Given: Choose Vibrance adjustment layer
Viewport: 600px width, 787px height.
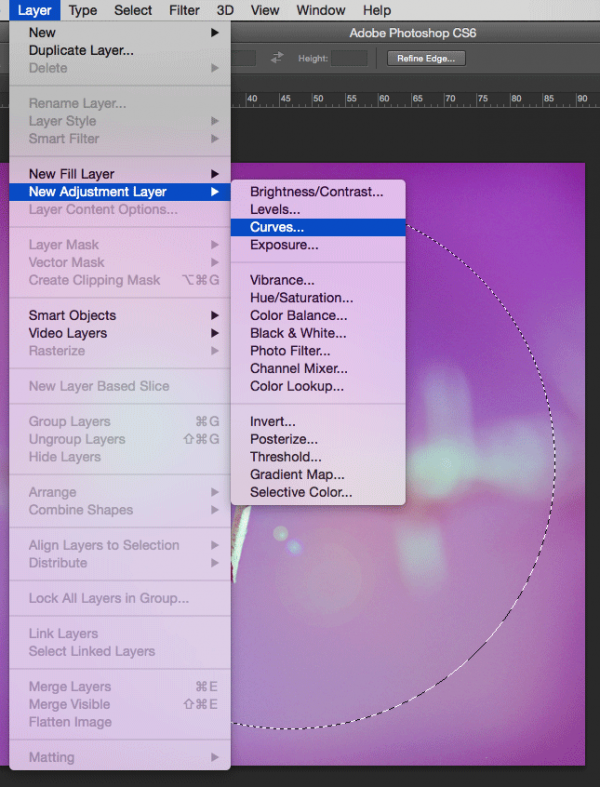Looking at the screenshot, I should [x=318, y=280].
